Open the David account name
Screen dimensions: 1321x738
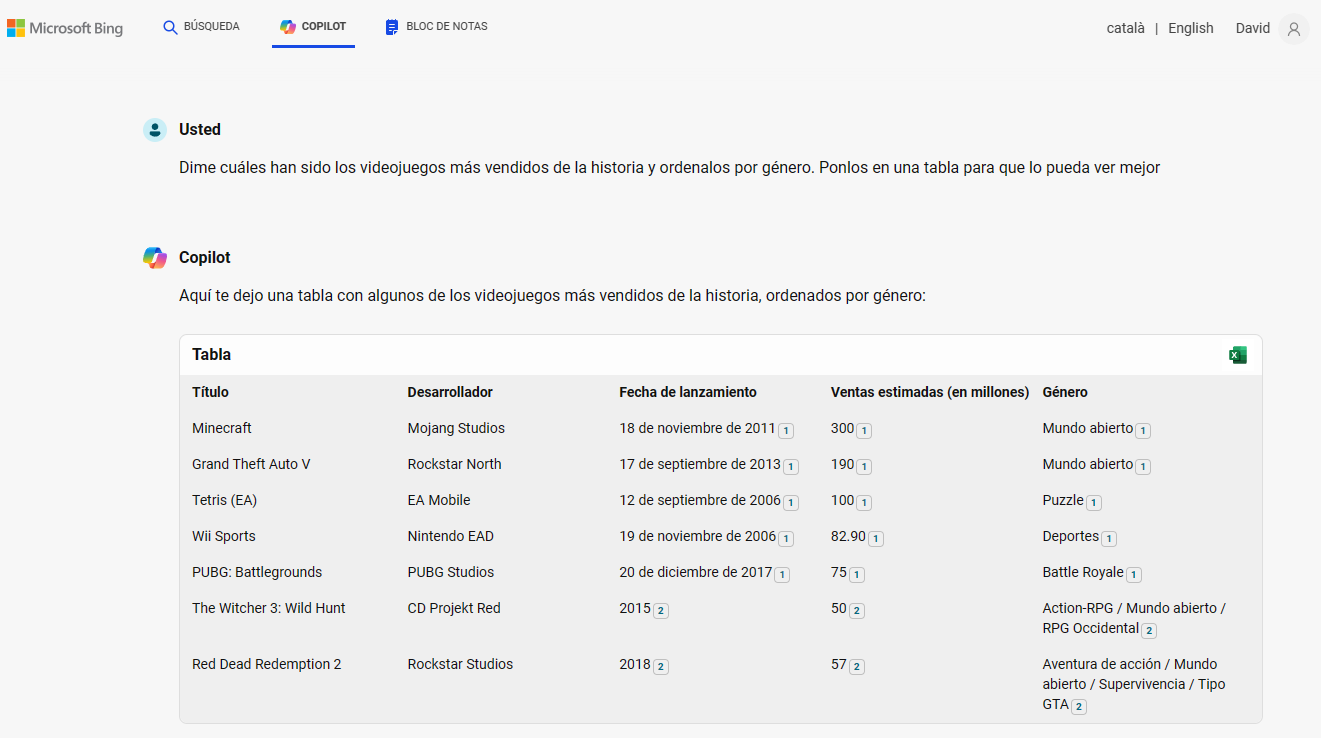tap(1252, 28)
